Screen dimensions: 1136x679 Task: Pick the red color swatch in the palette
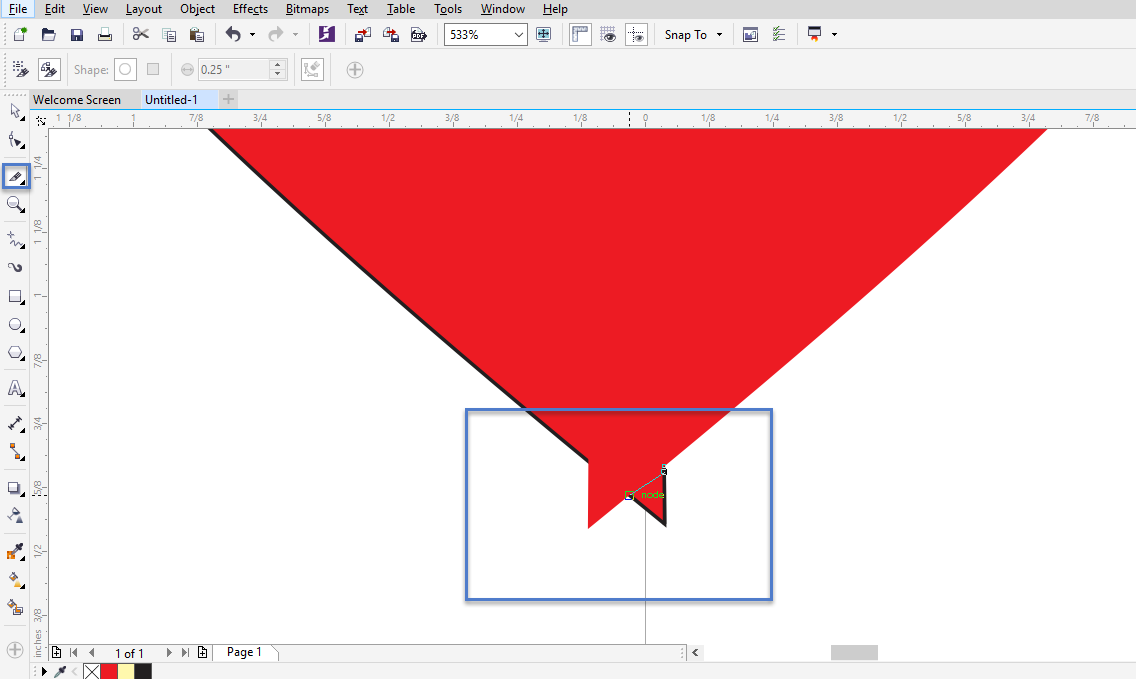click(108, 670)
